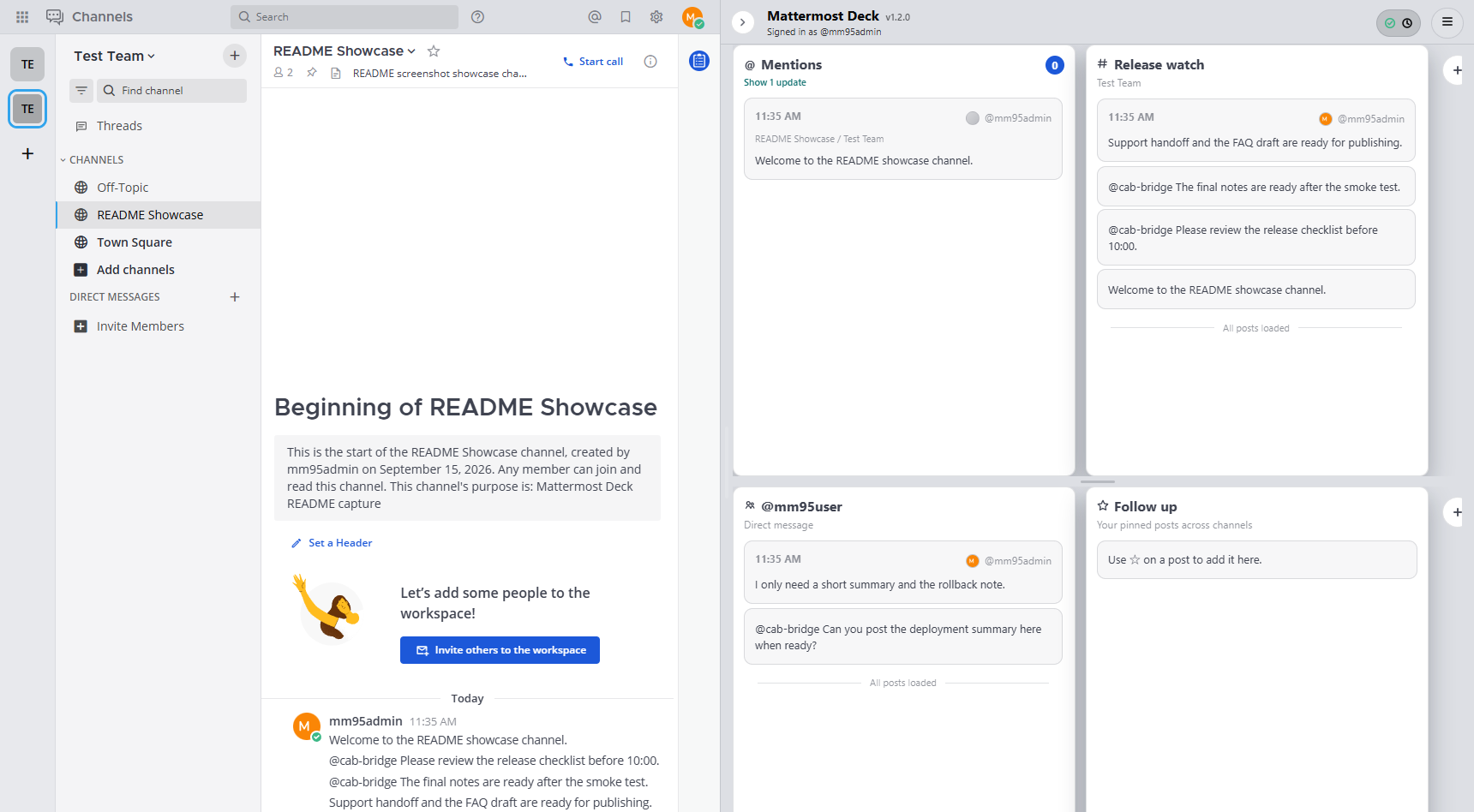1474x812 pixels.
Task: Click the Mentions unread count badge
Action: click(1055, 65)
